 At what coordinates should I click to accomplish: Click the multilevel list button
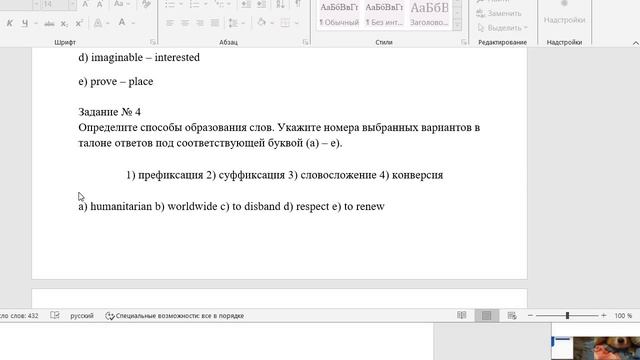[219, 4]
